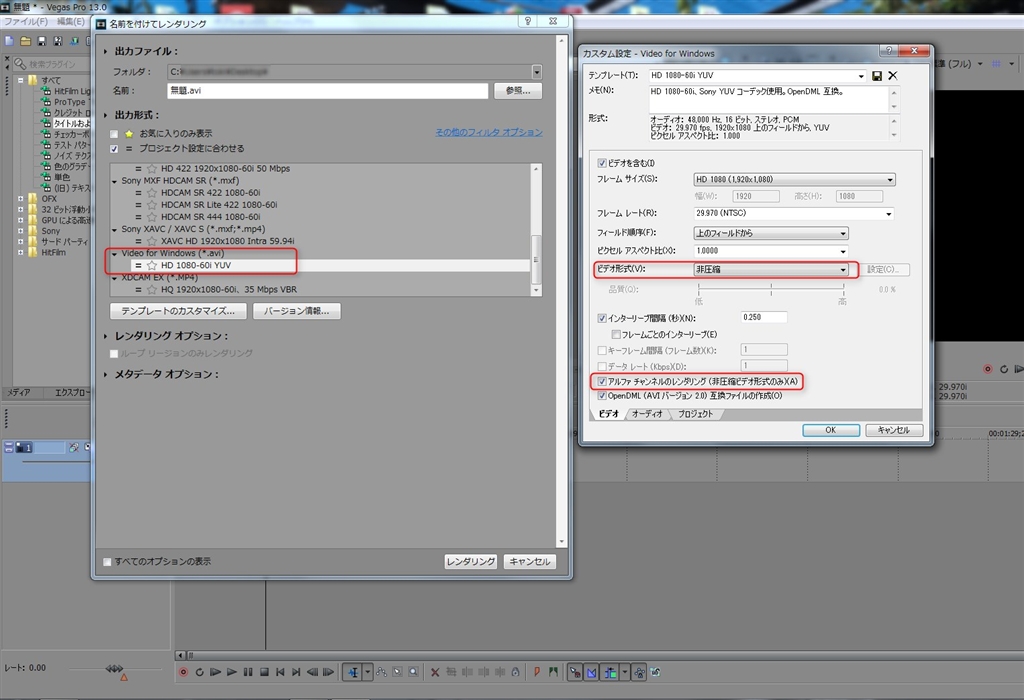Viewport: 1024px width, 700px height.
Task: Click the green Insert Region icon
Action: [553, 672]
